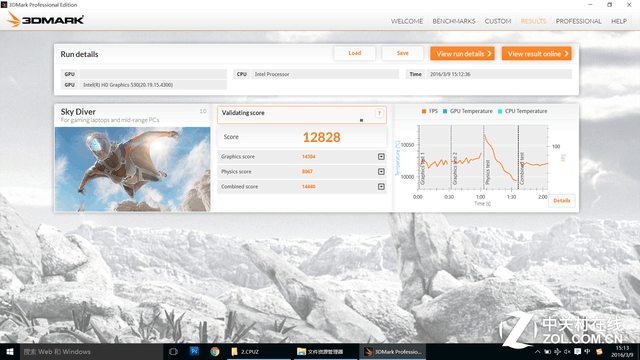The width and height of the screenshot is (640, 360).
Task: Click the validating score help question mark
Action: click(x=379, y=113)
